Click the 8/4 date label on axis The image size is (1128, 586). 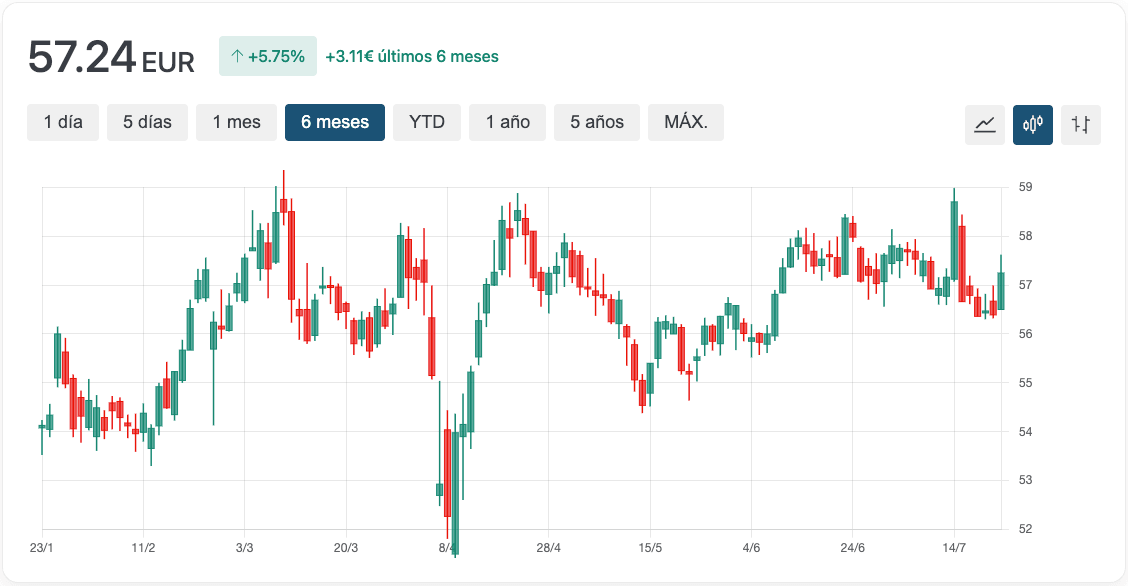447,548
